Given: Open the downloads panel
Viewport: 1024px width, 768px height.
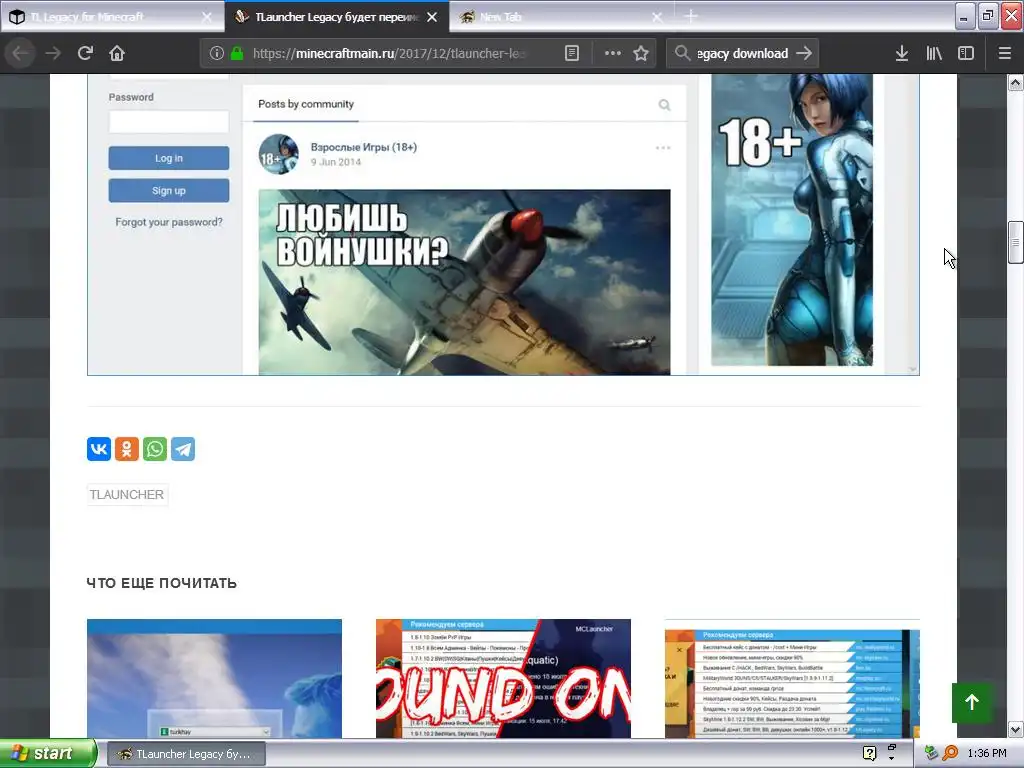Looking at the screenshot, I should 902,53.
